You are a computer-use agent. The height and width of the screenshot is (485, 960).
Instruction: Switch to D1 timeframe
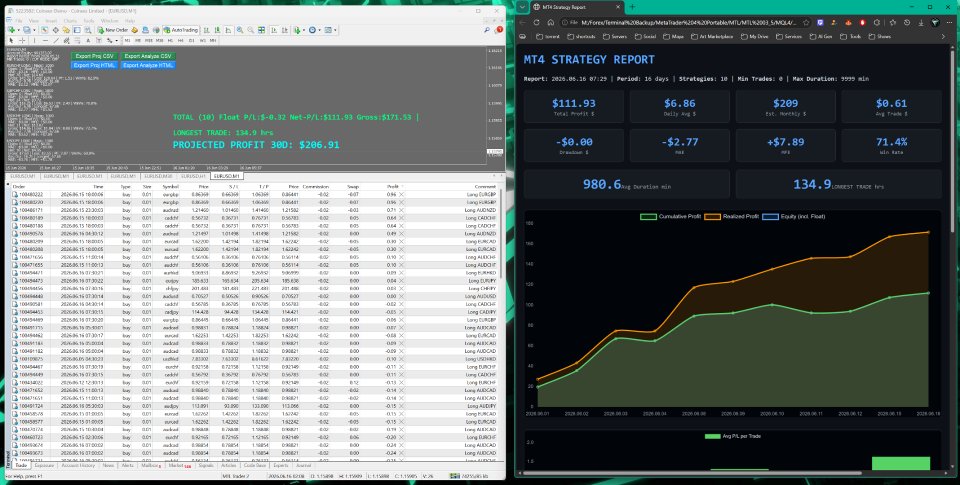coord(192,40)
